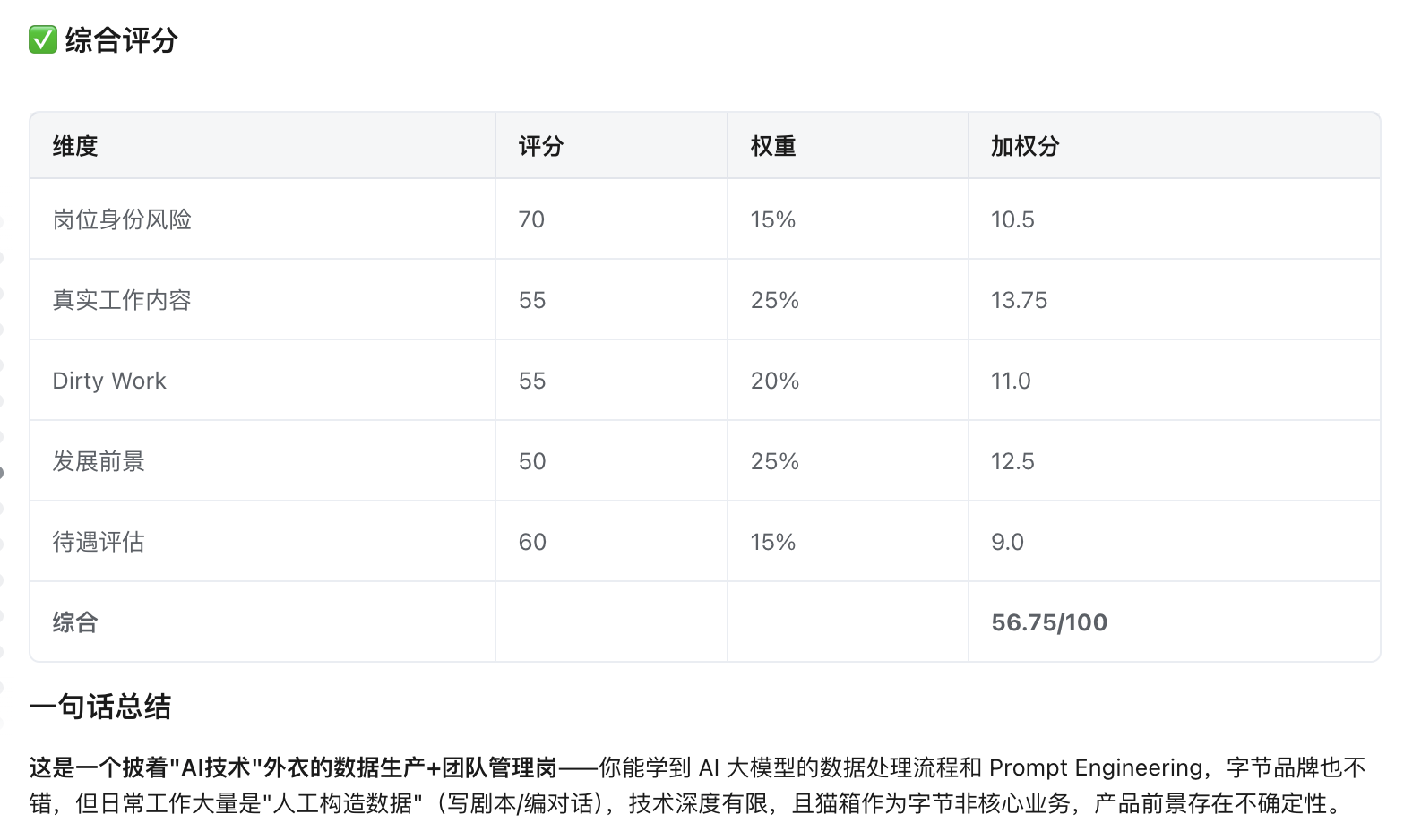Click the bold summary sentence starting 这是一个披着
Viewport: 1421px width, 840px height.
(293, 767)
